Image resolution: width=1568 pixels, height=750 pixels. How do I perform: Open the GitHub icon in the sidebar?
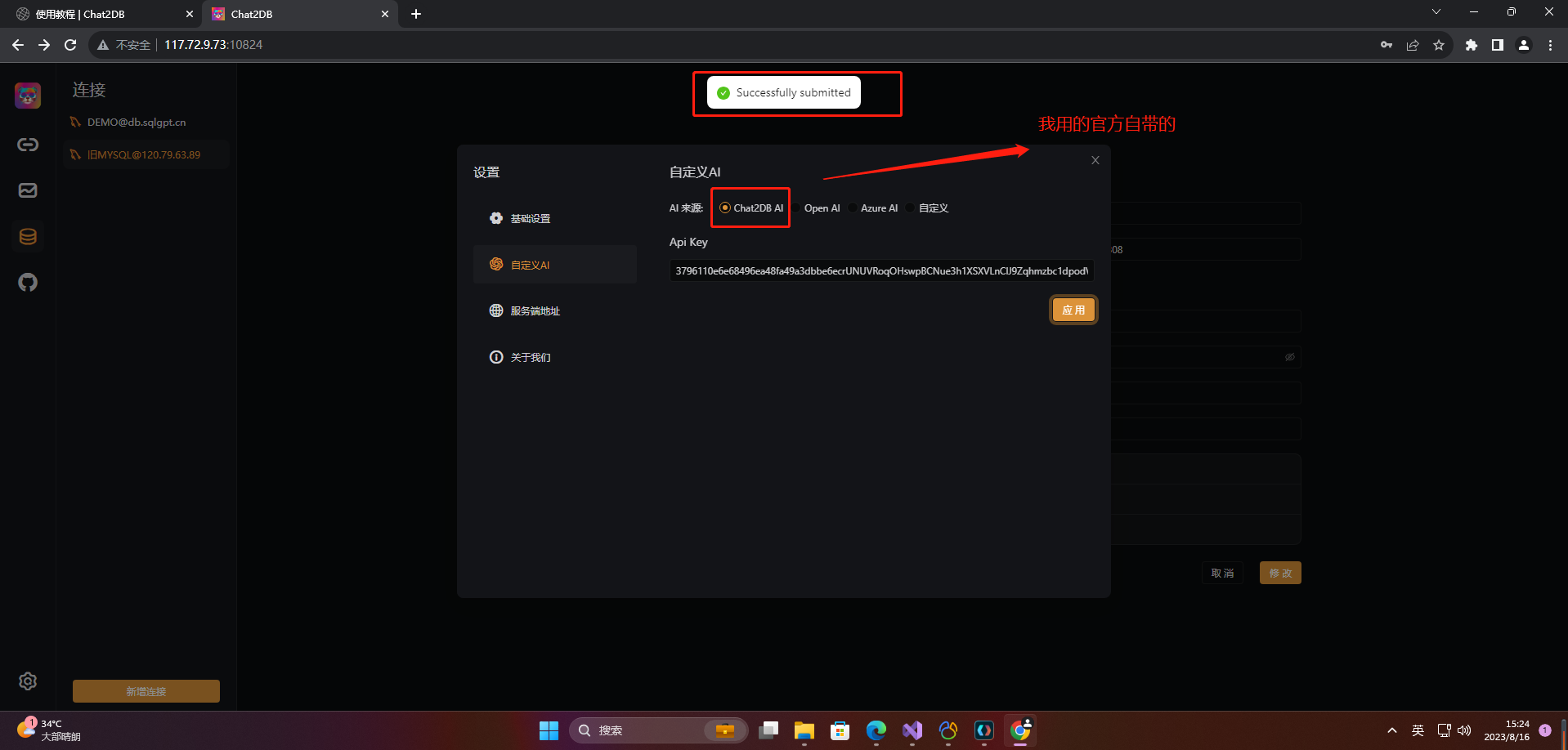click(28, 283)
